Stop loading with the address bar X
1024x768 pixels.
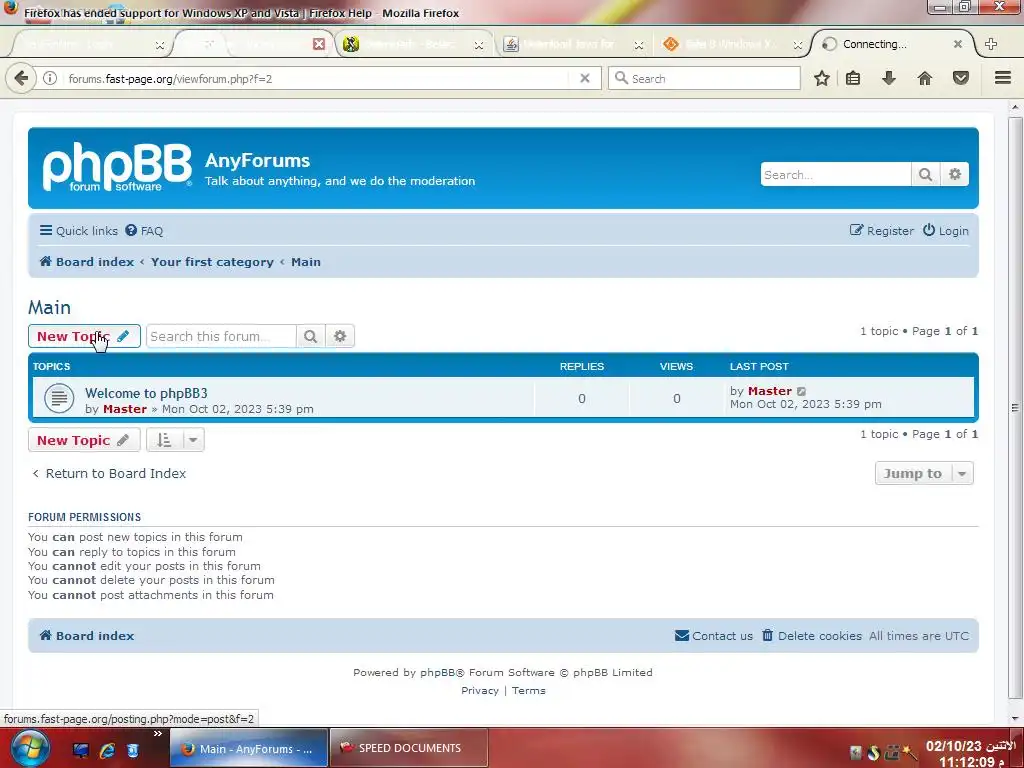584,78
